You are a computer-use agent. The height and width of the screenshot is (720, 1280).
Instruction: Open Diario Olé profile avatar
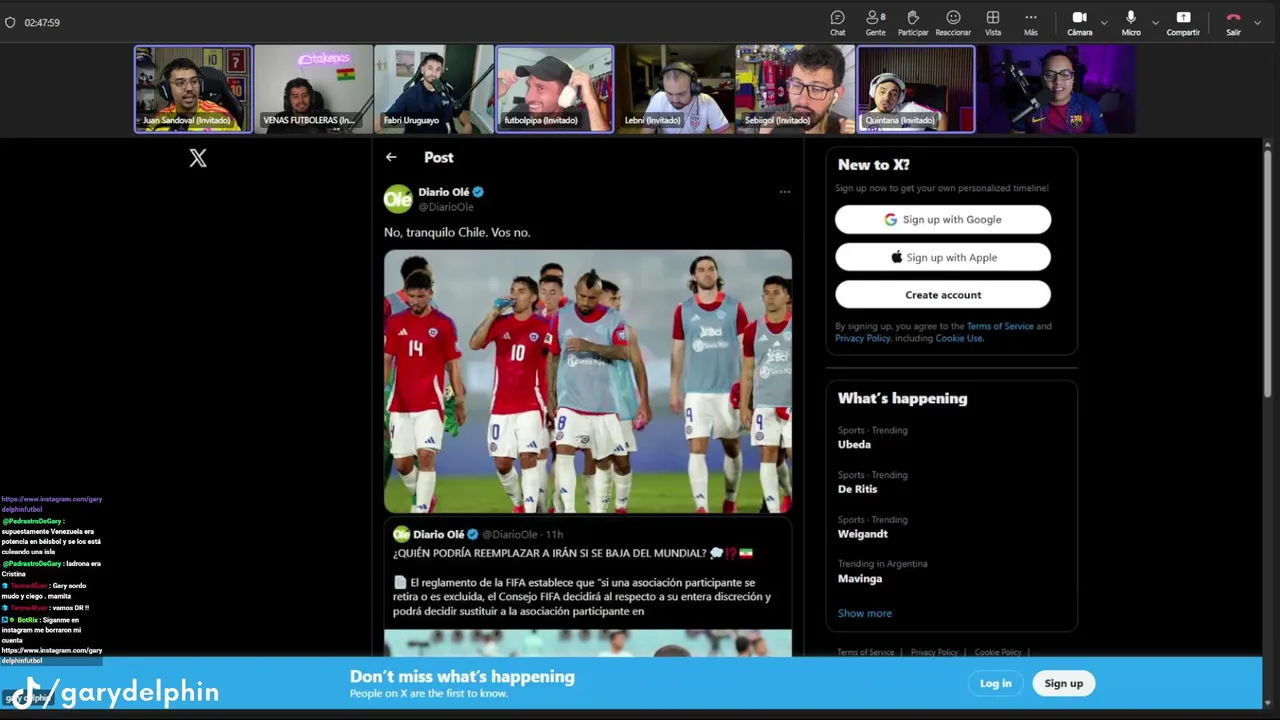(x=398, y=199)
